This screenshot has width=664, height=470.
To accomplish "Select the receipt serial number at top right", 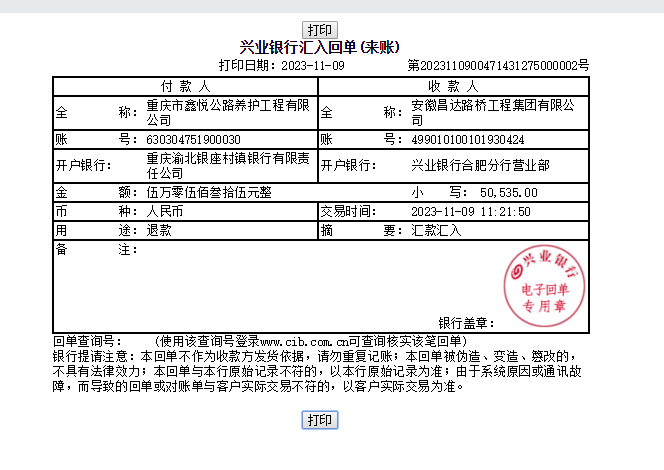I will (499, 65).
